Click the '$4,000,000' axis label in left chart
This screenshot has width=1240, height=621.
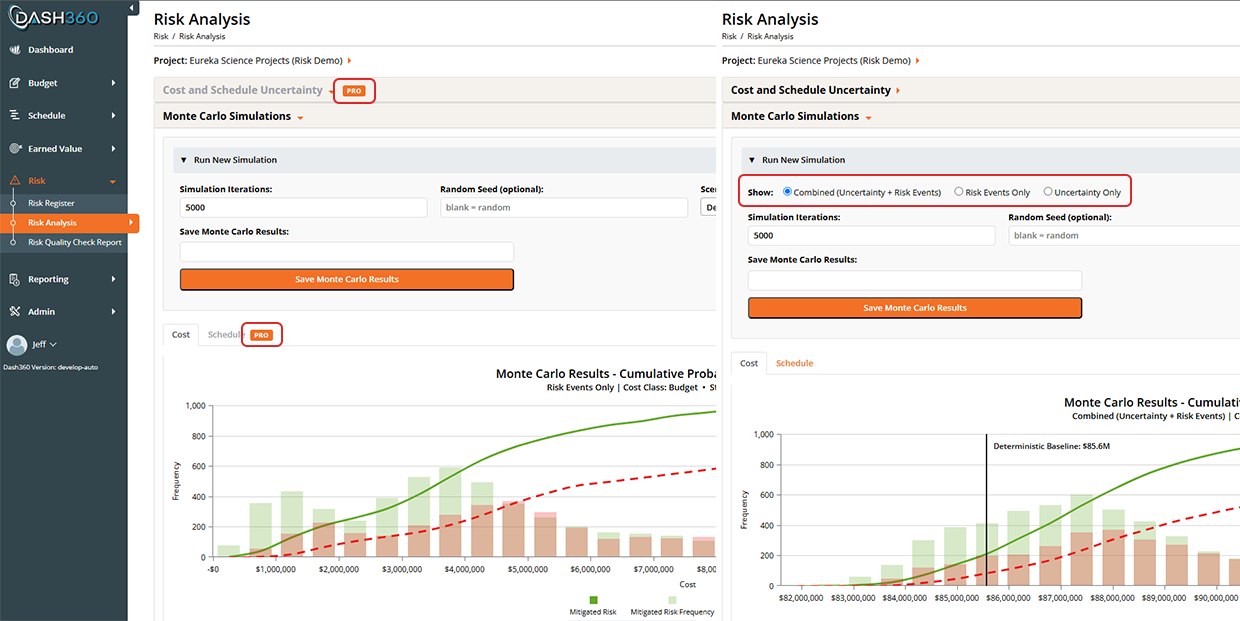click(x=463, y=569)
